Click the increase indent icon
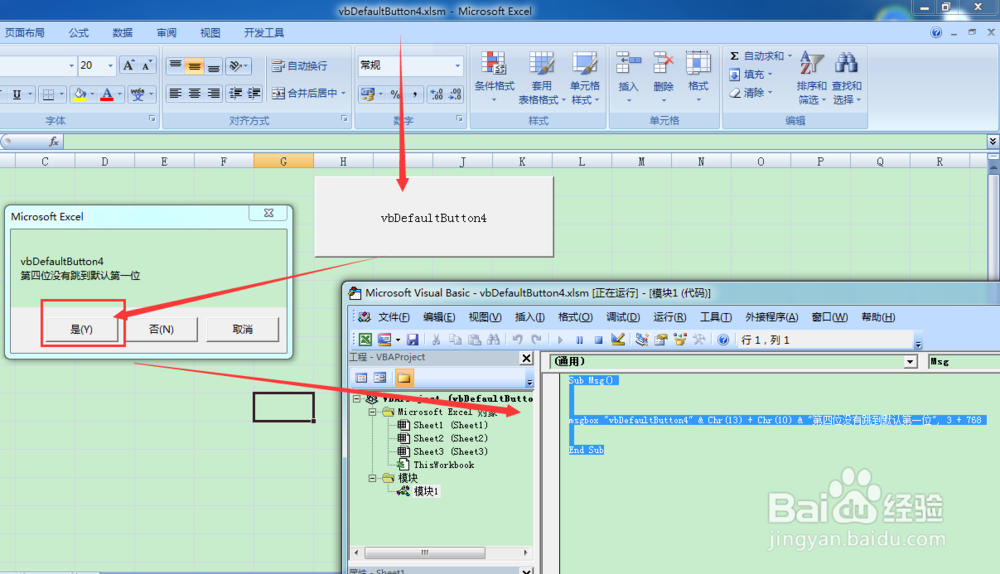The image size is (1000, 574). [x=254, y=94]
